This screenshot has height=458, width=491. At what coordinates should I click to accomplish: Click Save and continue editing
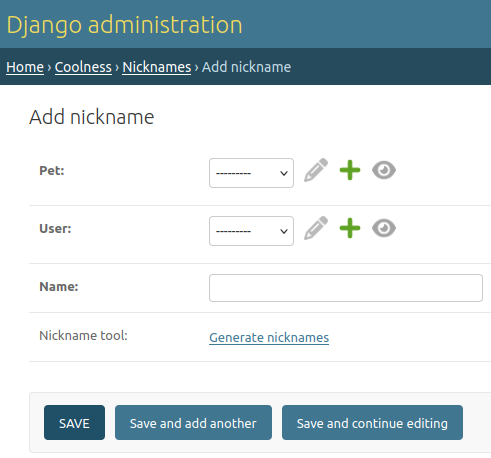372,423
